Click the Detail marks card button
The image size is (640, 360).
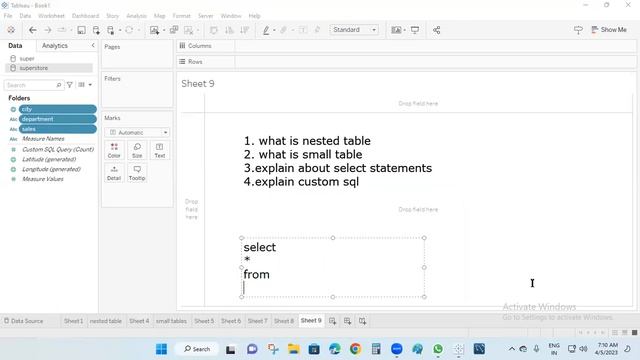[x=114, y=173]
